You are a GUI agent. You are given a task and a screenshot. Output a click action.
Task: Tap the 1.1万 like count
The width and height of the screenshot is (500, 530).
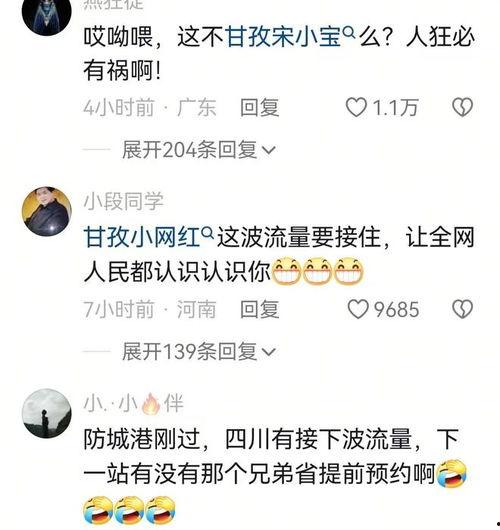(x=396, y=108)
